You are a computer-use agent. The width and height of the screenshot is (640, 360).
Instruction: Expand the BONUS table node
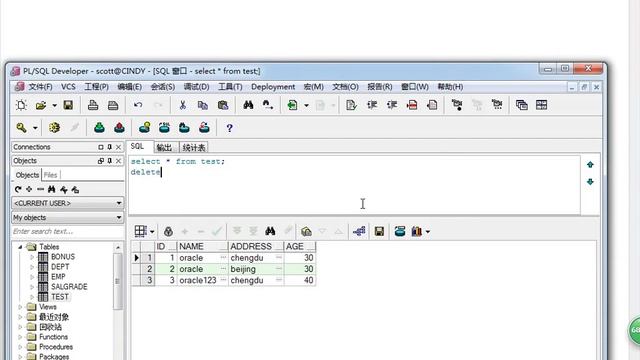pos(32,257)
